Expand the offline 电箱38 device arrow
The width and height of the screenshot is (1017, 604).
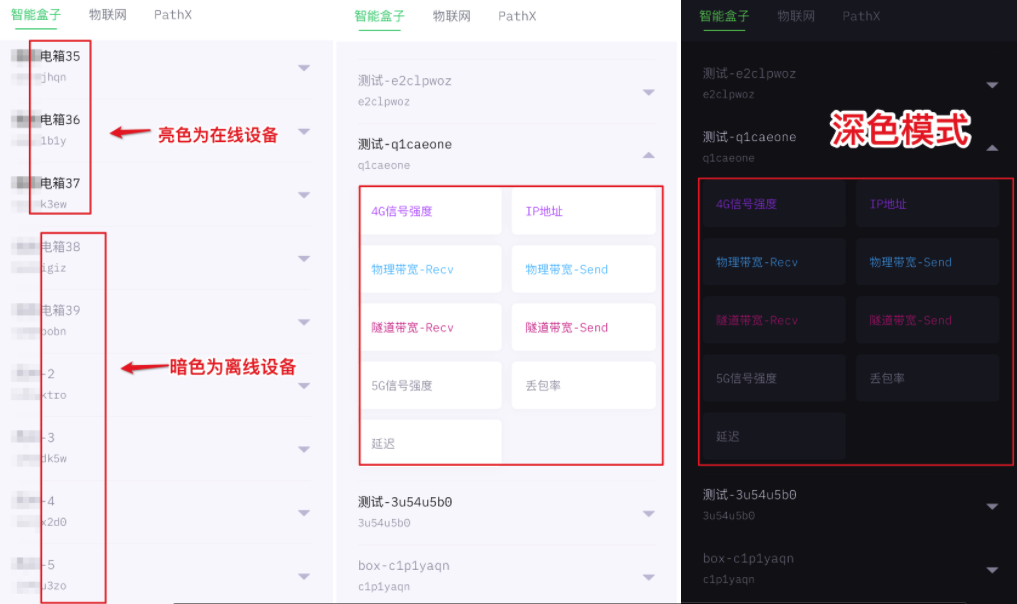304,258
